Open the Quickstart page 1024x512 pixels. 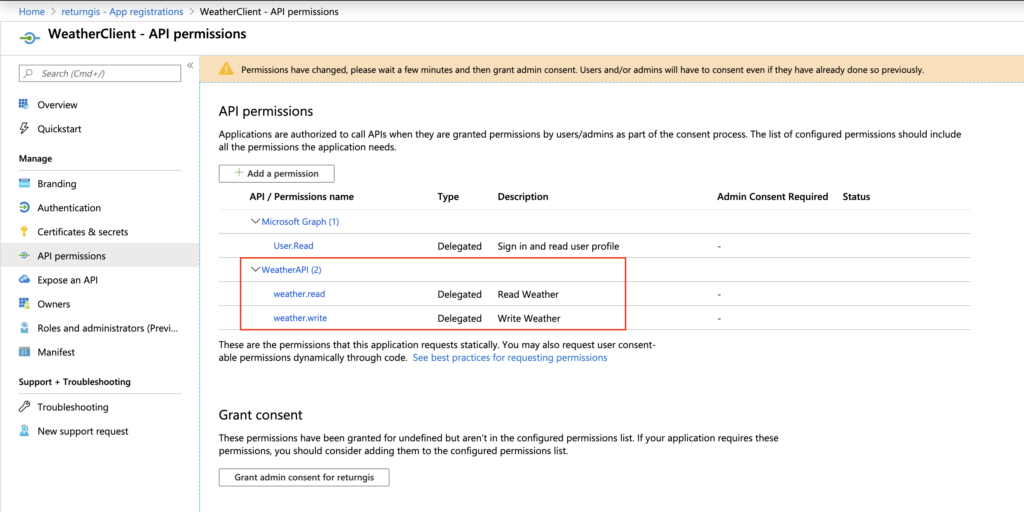[x=59, y=129]
